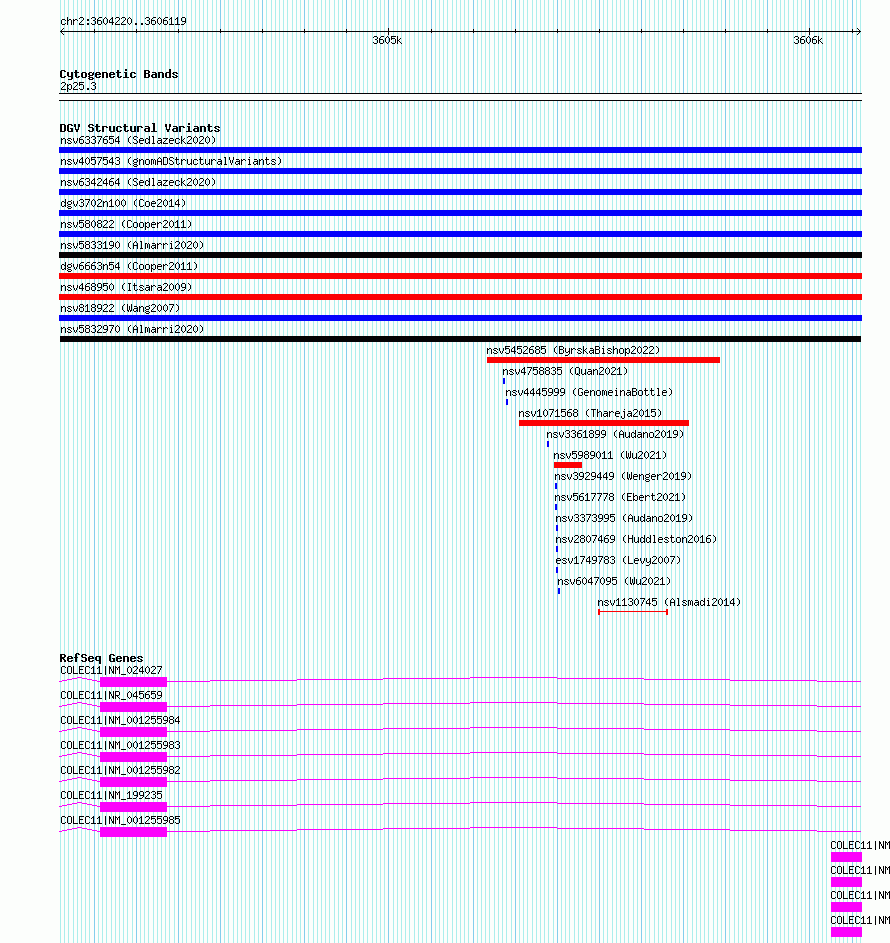Click the blue bar under nsv6337654
Screen dimensions: 890x943
tap(461, 150)
